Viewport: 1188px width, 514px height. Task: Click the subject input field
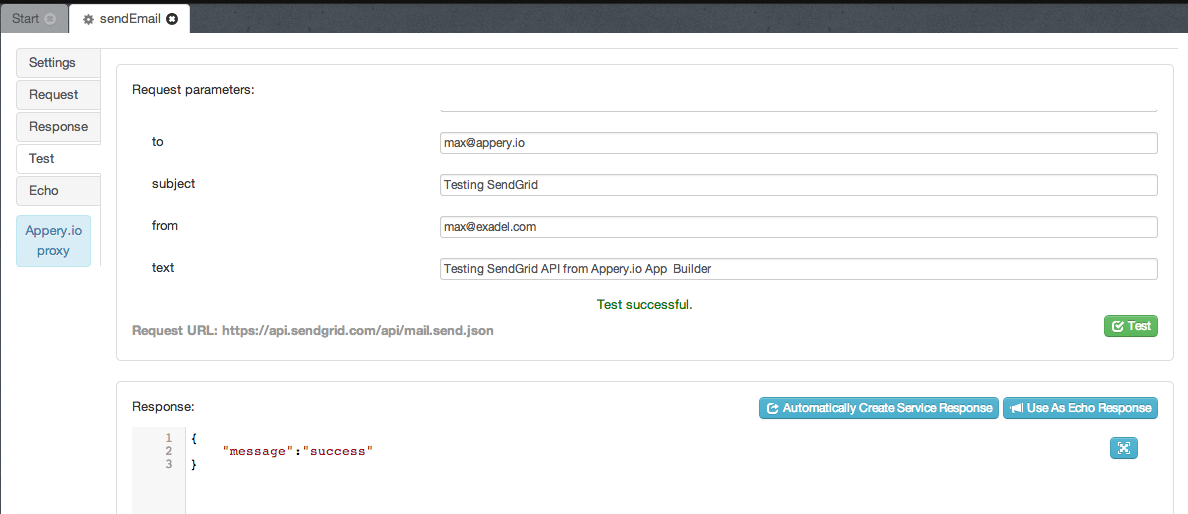pos(798,185)
